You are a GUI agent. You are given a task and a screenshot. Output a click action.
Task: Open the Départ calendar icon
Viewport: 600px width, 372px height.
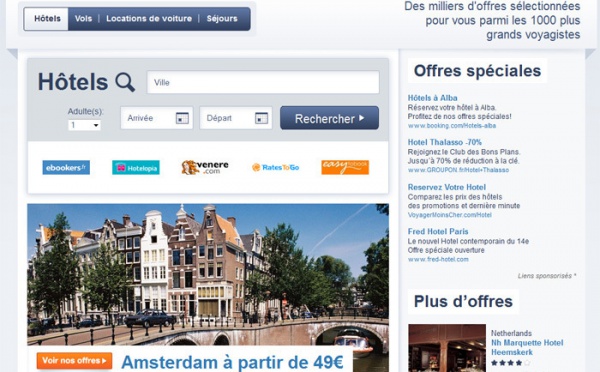click(x=261, y=118)
